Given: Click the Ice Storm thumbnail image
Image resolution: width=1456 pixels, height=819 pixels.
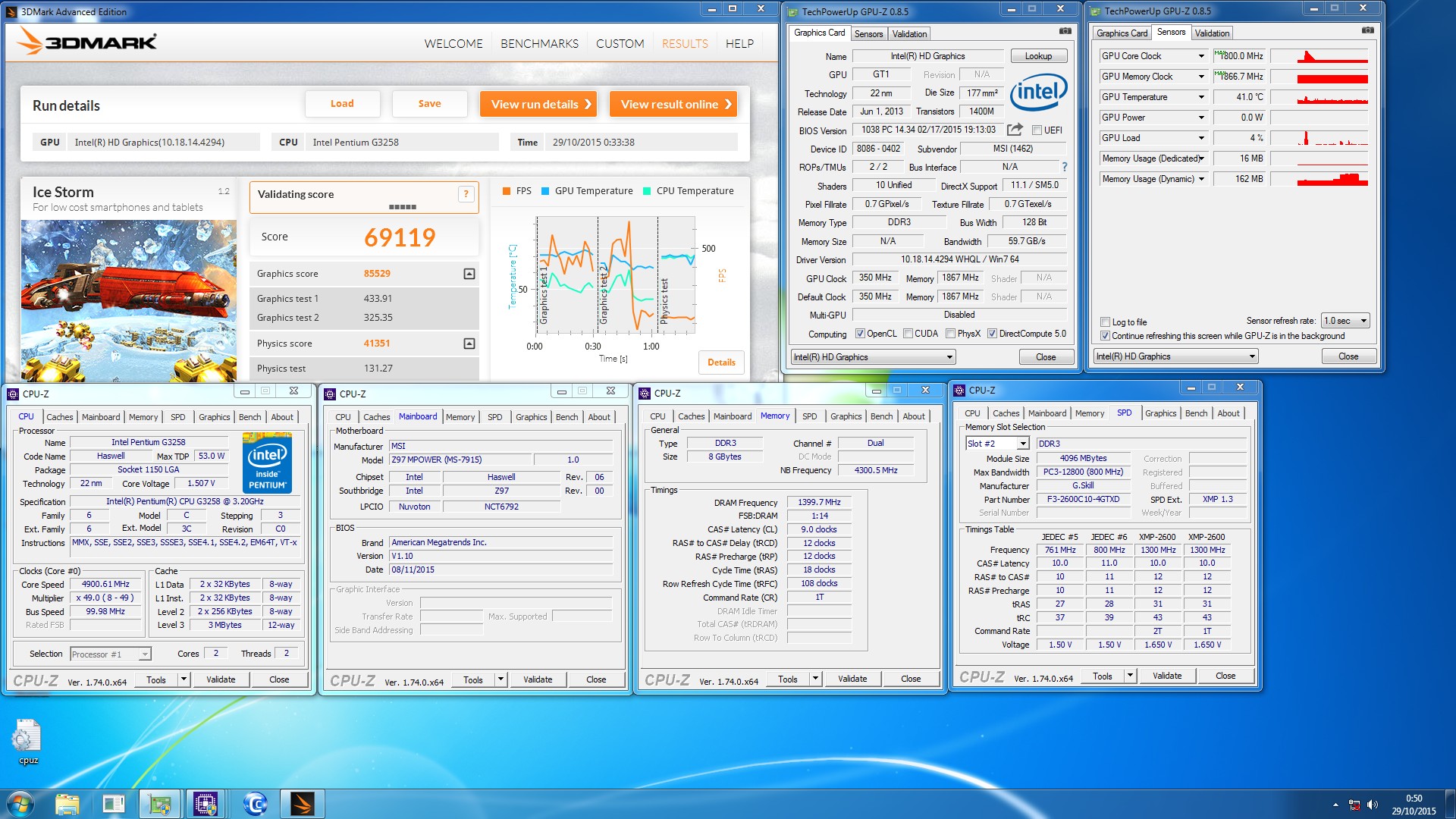Looking at the screenshot, I should pyautogui.click(x=129, y=300).
